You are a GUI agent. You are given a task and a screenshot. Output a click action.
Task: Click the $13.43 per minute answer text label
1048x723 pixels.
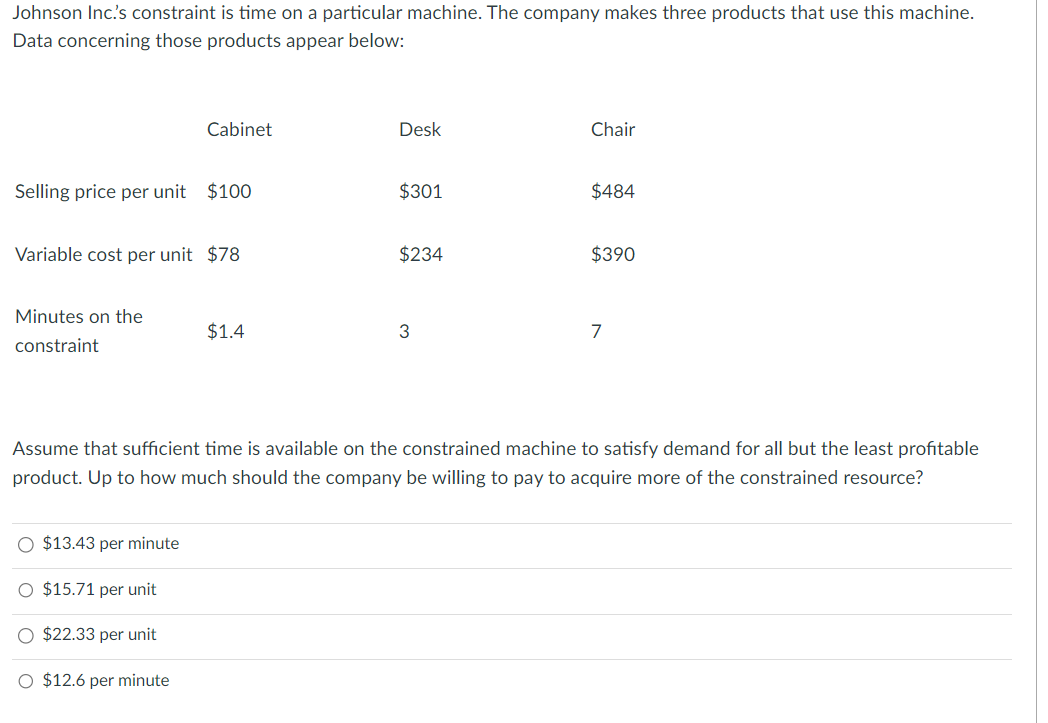click(x=110, y=543)
